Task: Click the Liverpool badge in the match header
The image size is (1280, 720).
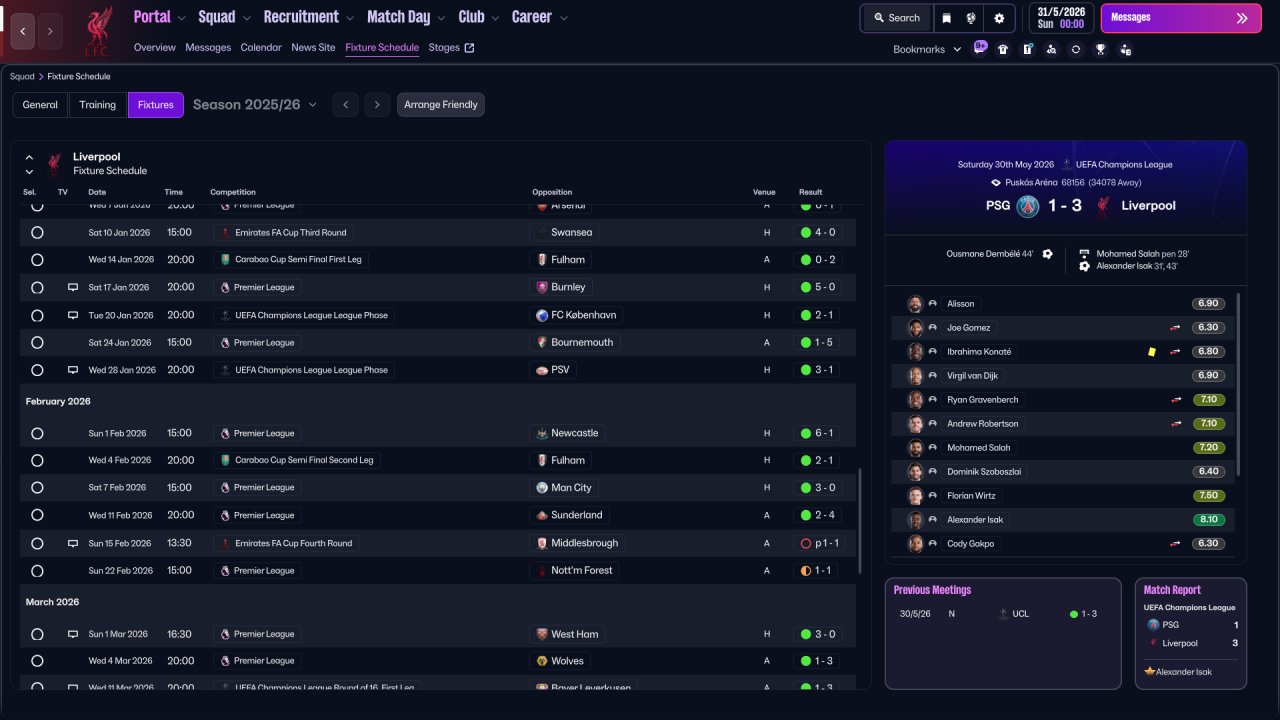Action: [1103, 206]
